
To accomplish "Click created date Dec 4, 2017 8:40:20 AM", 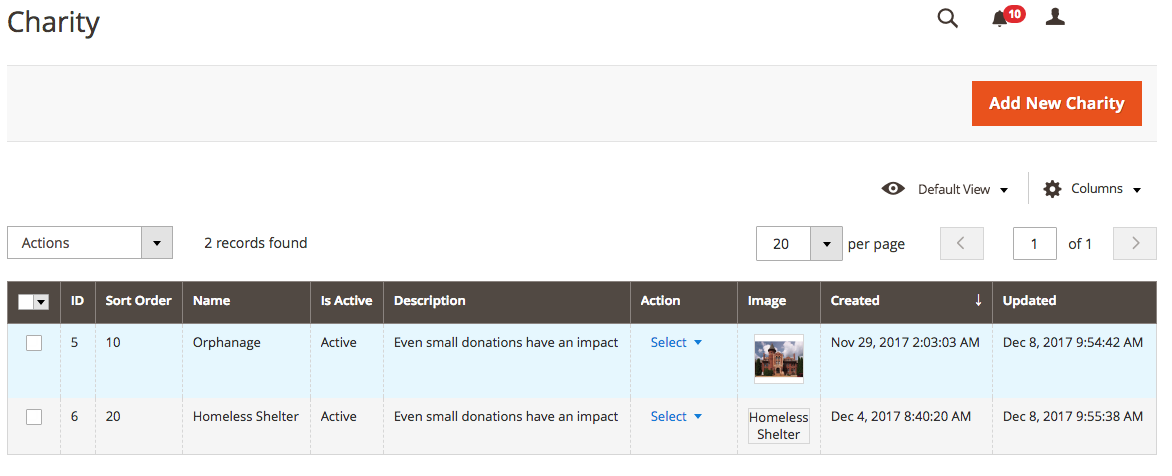I will [901, 416].
